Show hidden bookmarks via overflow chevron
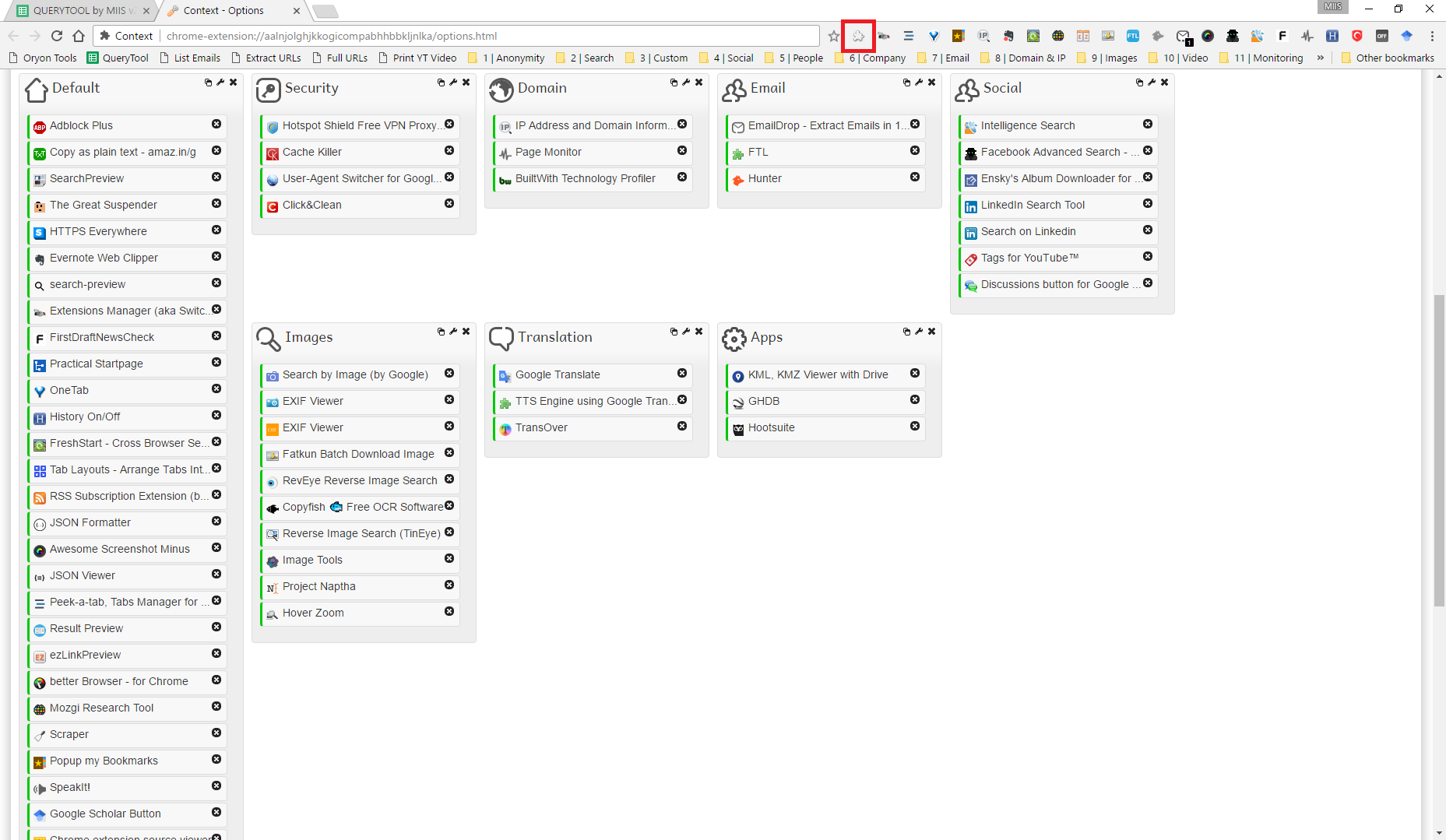Screen dimensions: 1446x840 [x=1320, y=58]
